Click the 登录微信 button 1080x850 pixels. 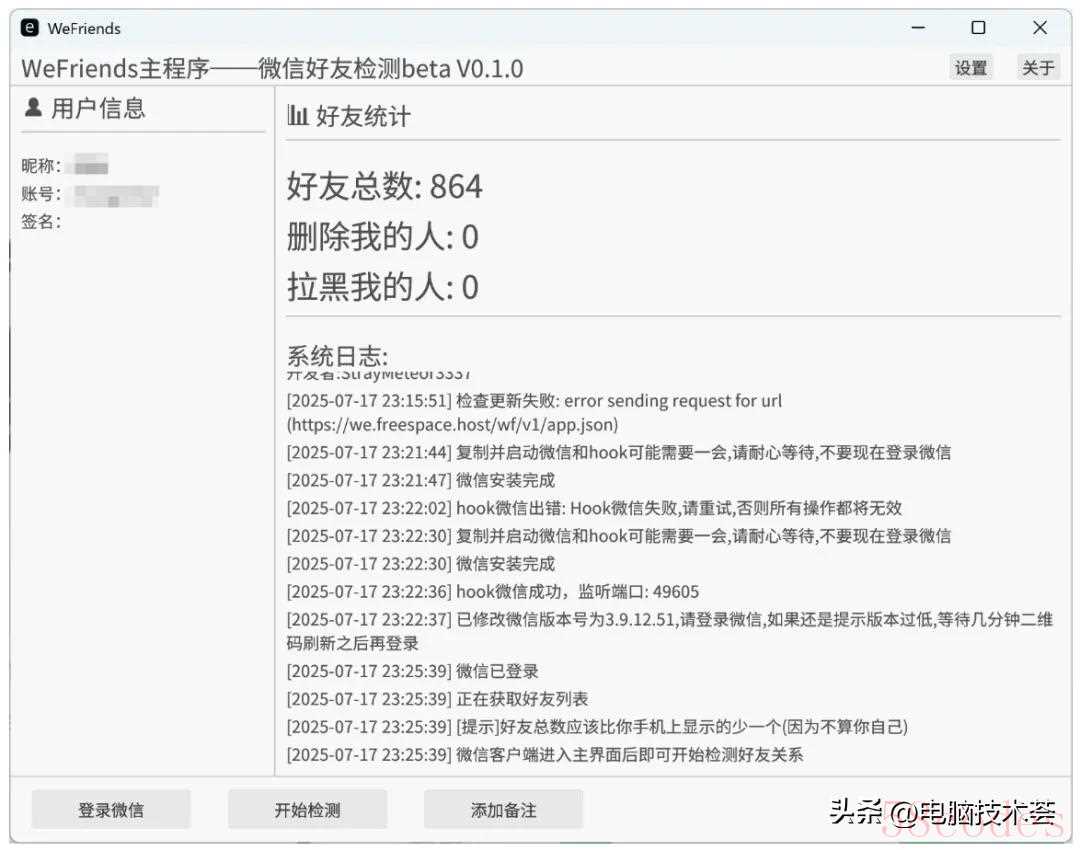click(111, 809)
